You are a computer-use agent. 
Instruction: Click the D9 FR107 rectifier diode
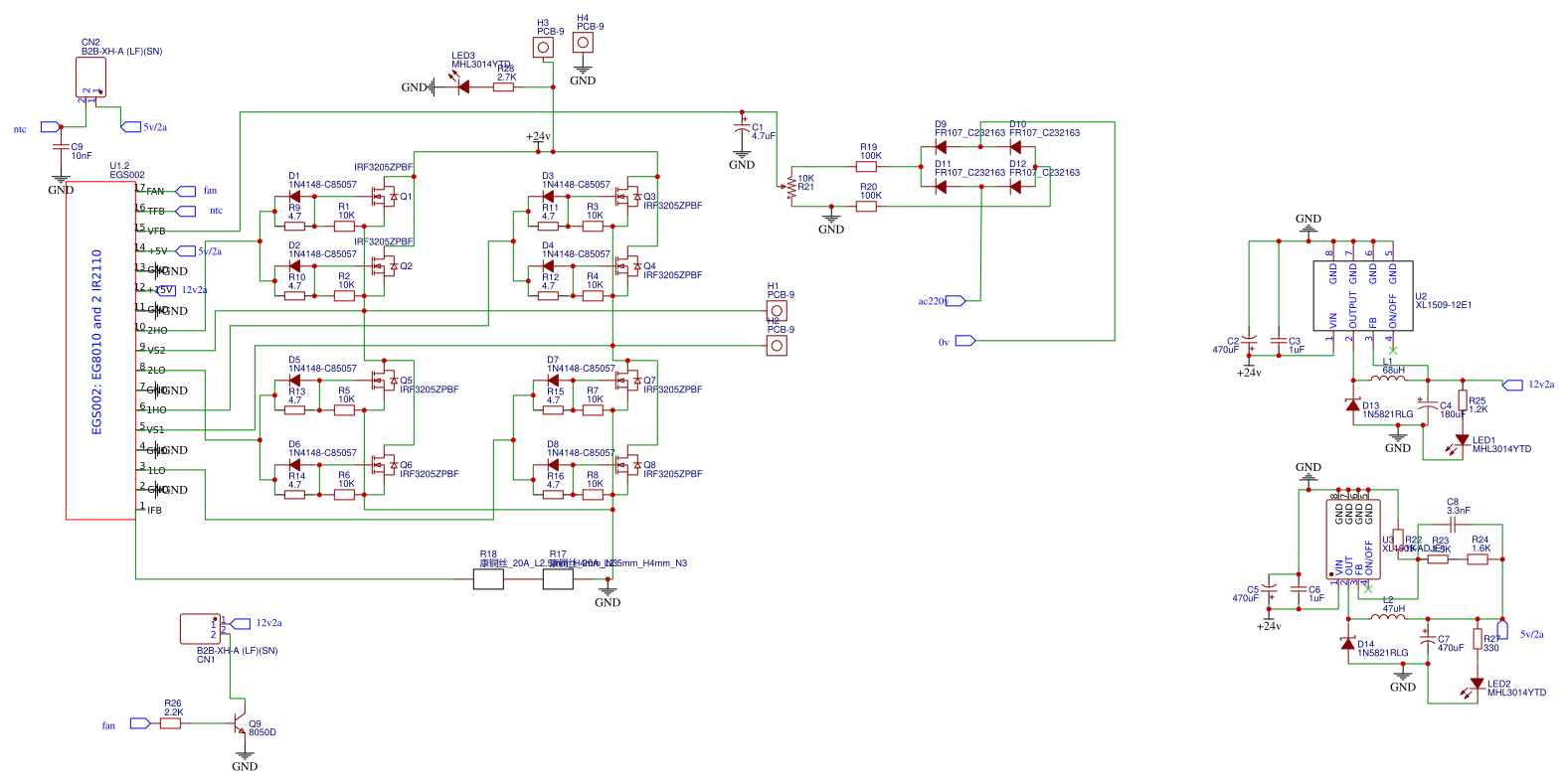point(941,147)
